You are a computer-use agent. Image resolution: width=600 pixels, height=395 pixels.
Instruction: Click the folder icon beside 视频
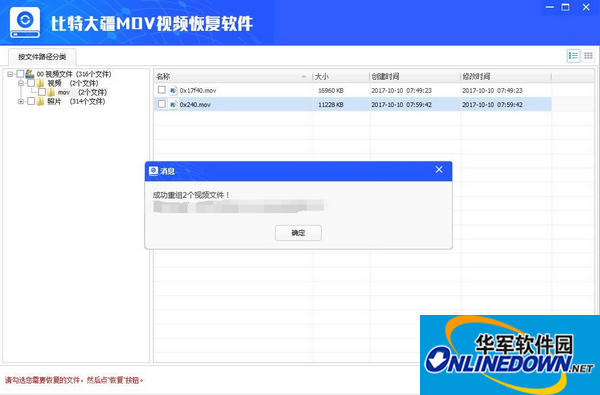(x=41, y=83)
